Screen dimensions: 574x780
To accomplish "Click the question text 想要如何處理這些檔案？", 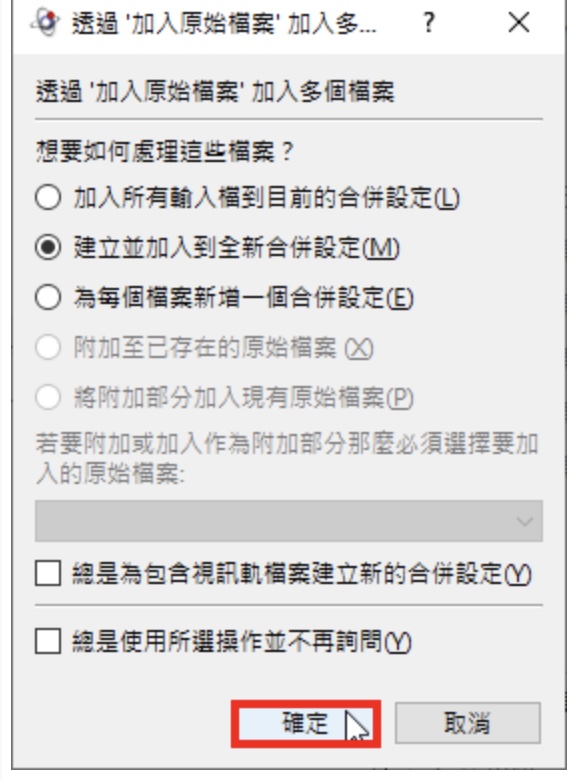I will point(165,151).
